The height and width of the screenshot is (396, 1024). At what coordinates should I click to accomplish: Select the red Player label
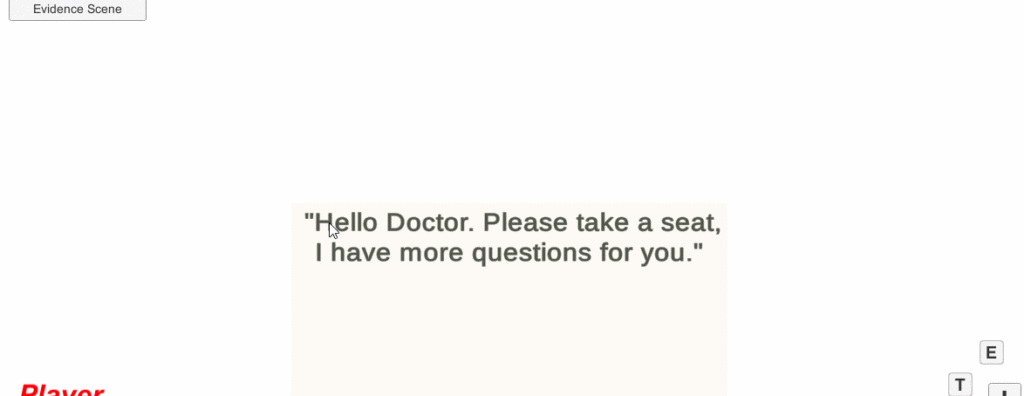tap(61, 389)
